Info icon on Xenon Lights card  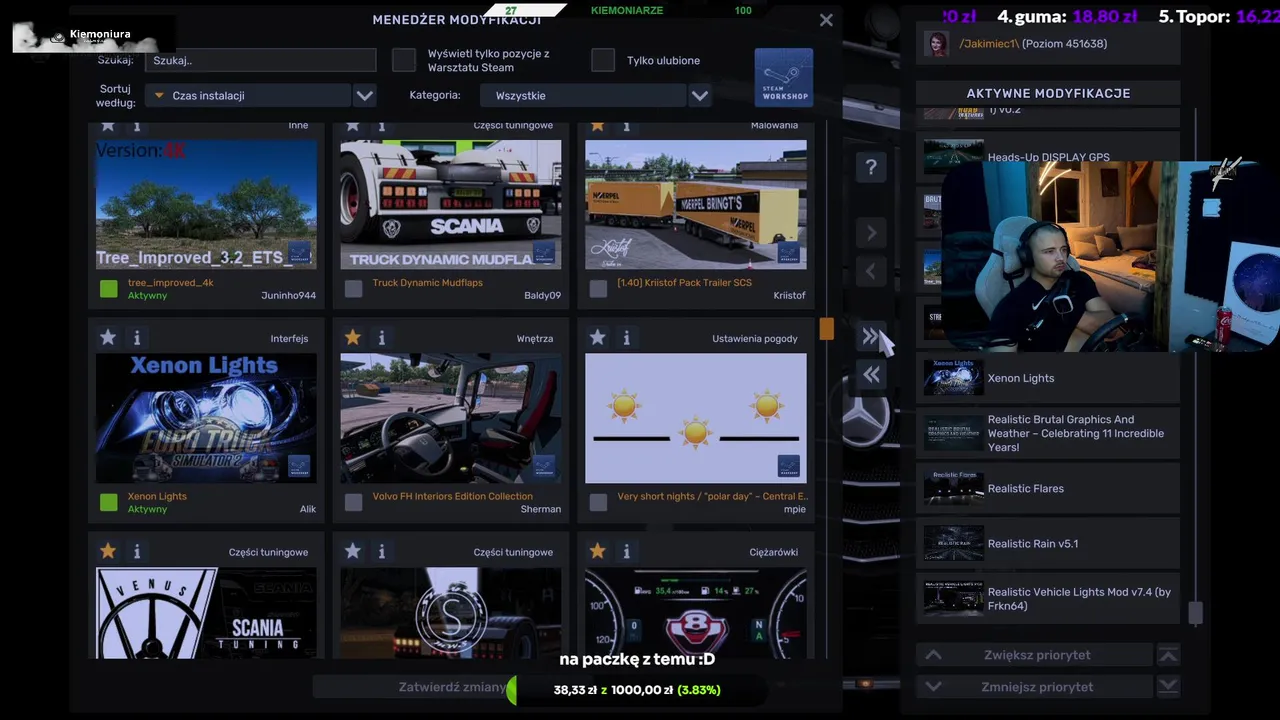tap(137, 338)
